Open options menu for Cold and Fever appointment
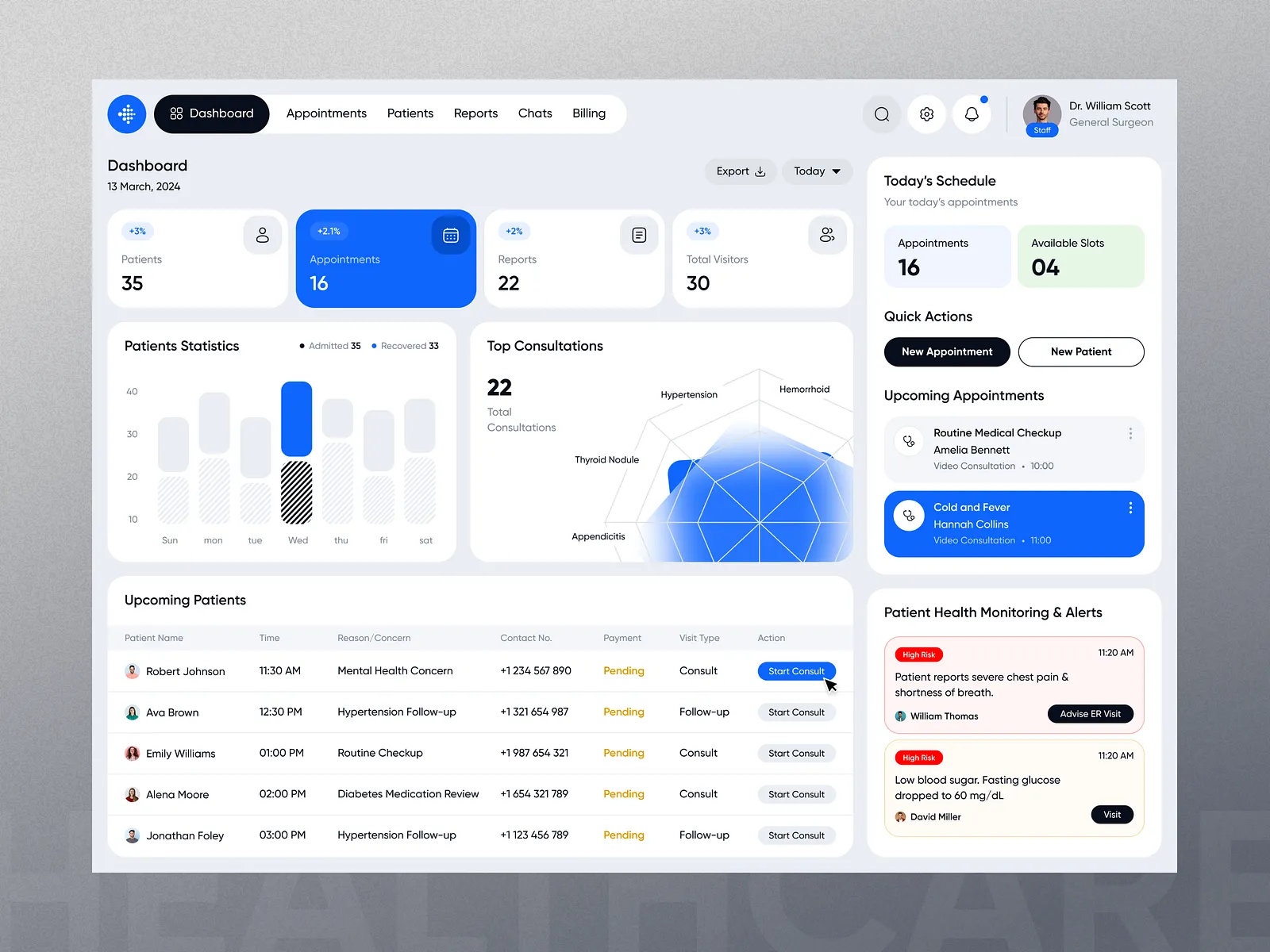1270x952 pixels. 1131,507
